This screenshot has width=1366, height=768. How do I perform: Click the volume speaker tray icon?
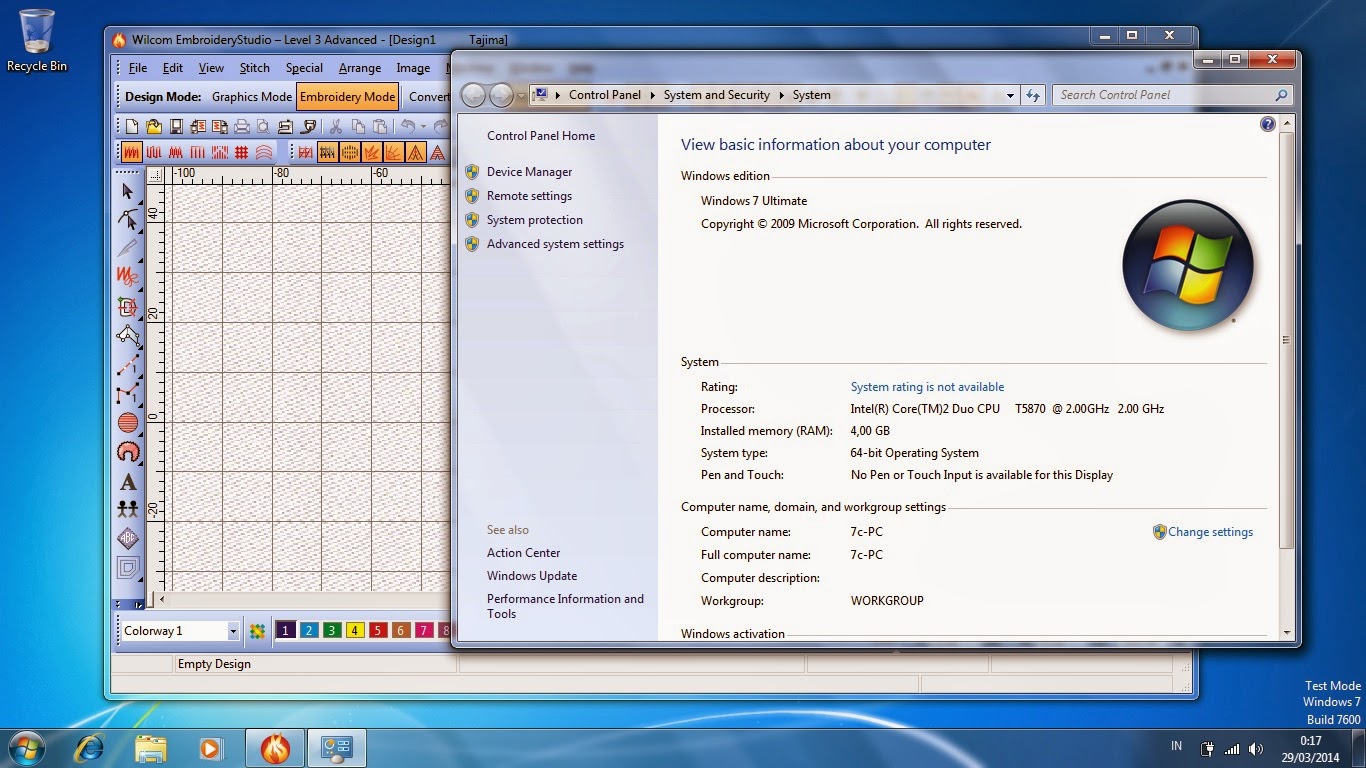[1256, 748]
